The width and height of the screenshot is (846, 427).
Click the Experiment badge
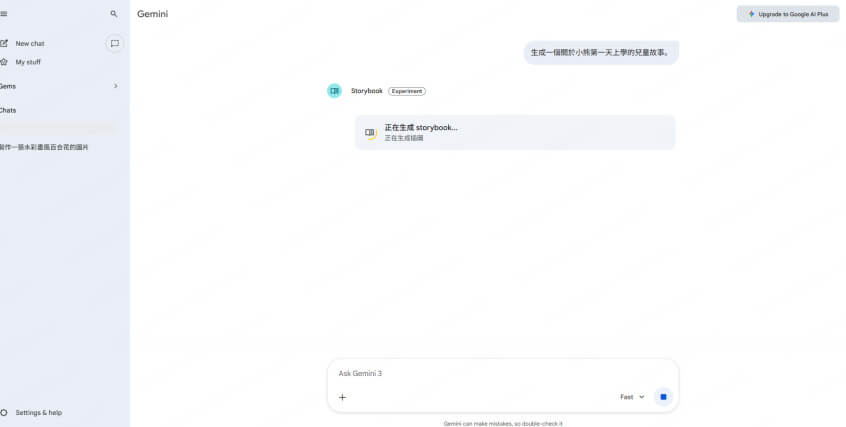[407, 91]
